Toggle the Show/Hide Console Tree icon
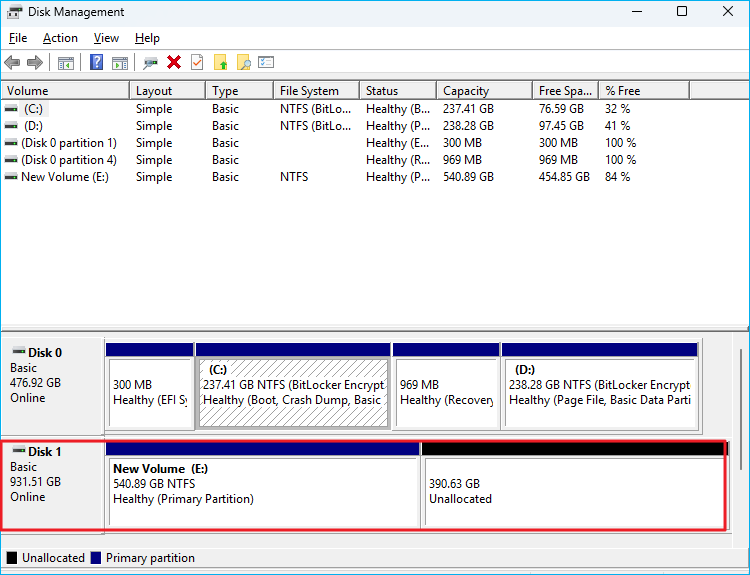The width and height of the screenshot is (750, 575). 66,63
